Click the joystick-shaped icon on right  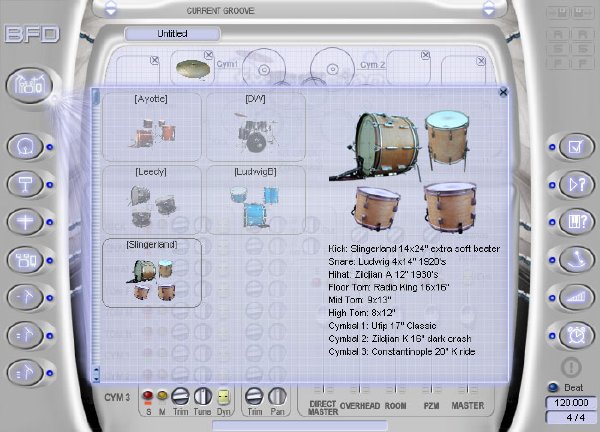pos(576,260)
